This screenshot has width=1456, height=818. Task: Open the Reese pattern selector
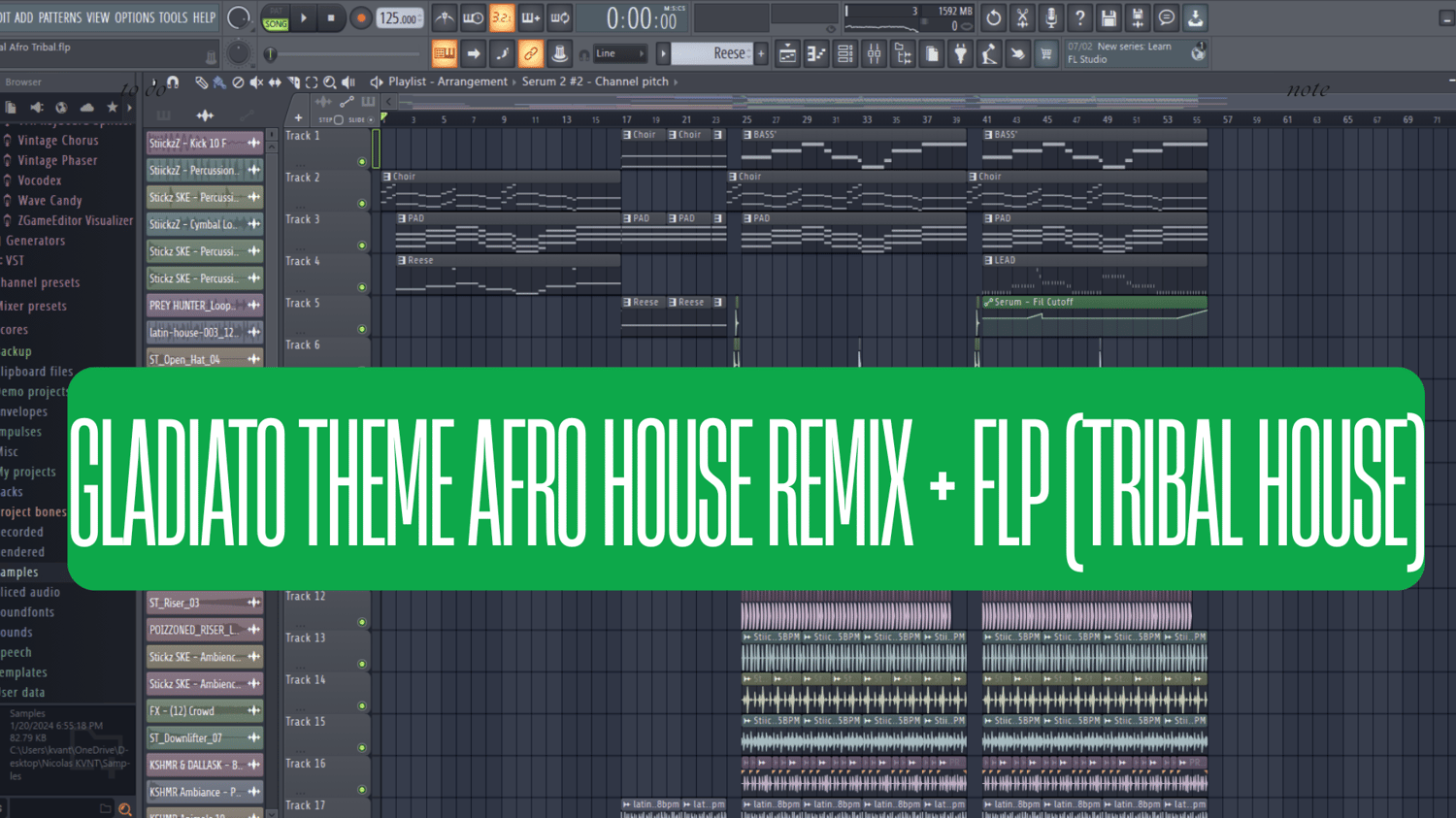click(712, 54)
